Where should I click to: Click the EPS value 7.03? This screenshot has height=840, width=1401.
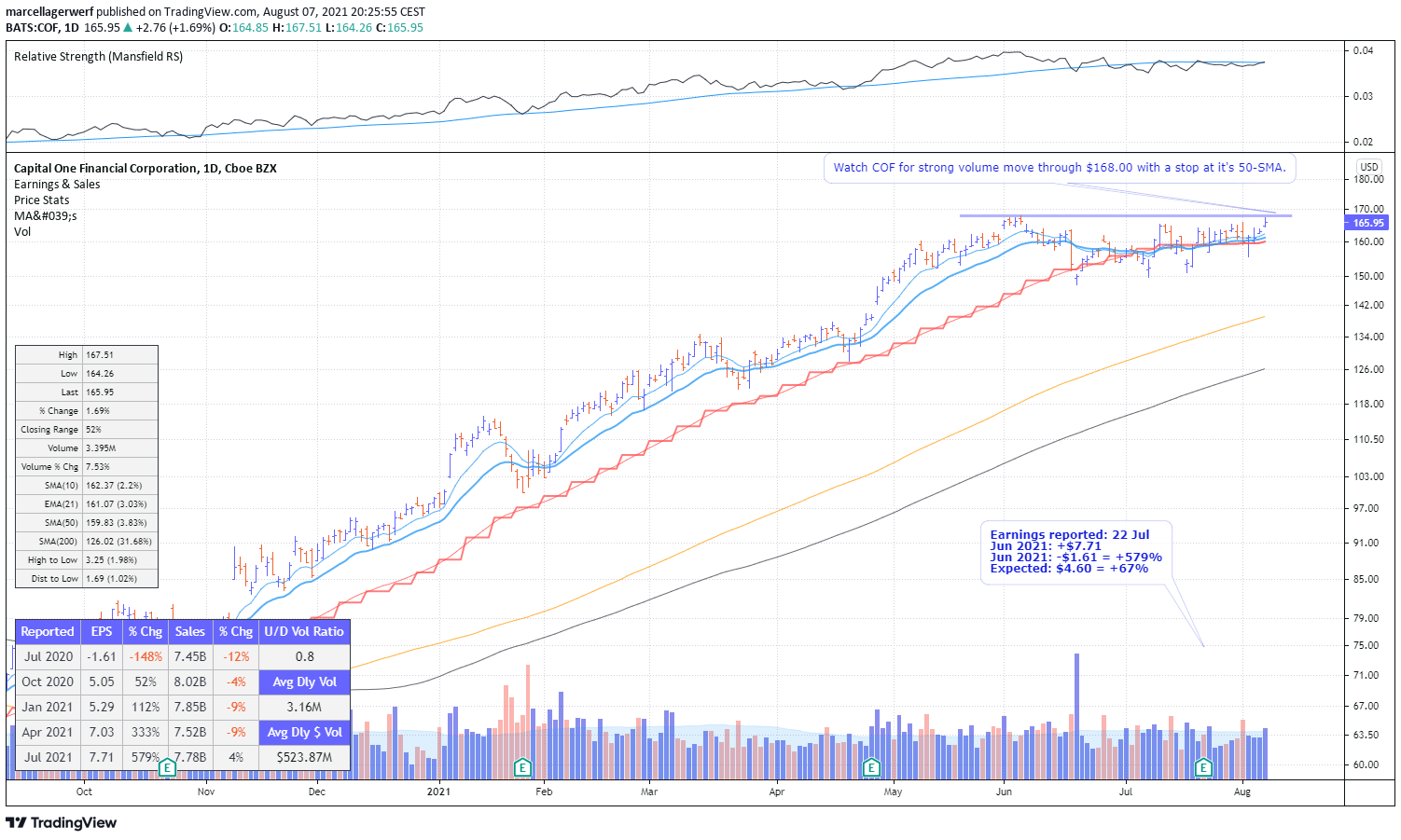[x=102, y=733]
